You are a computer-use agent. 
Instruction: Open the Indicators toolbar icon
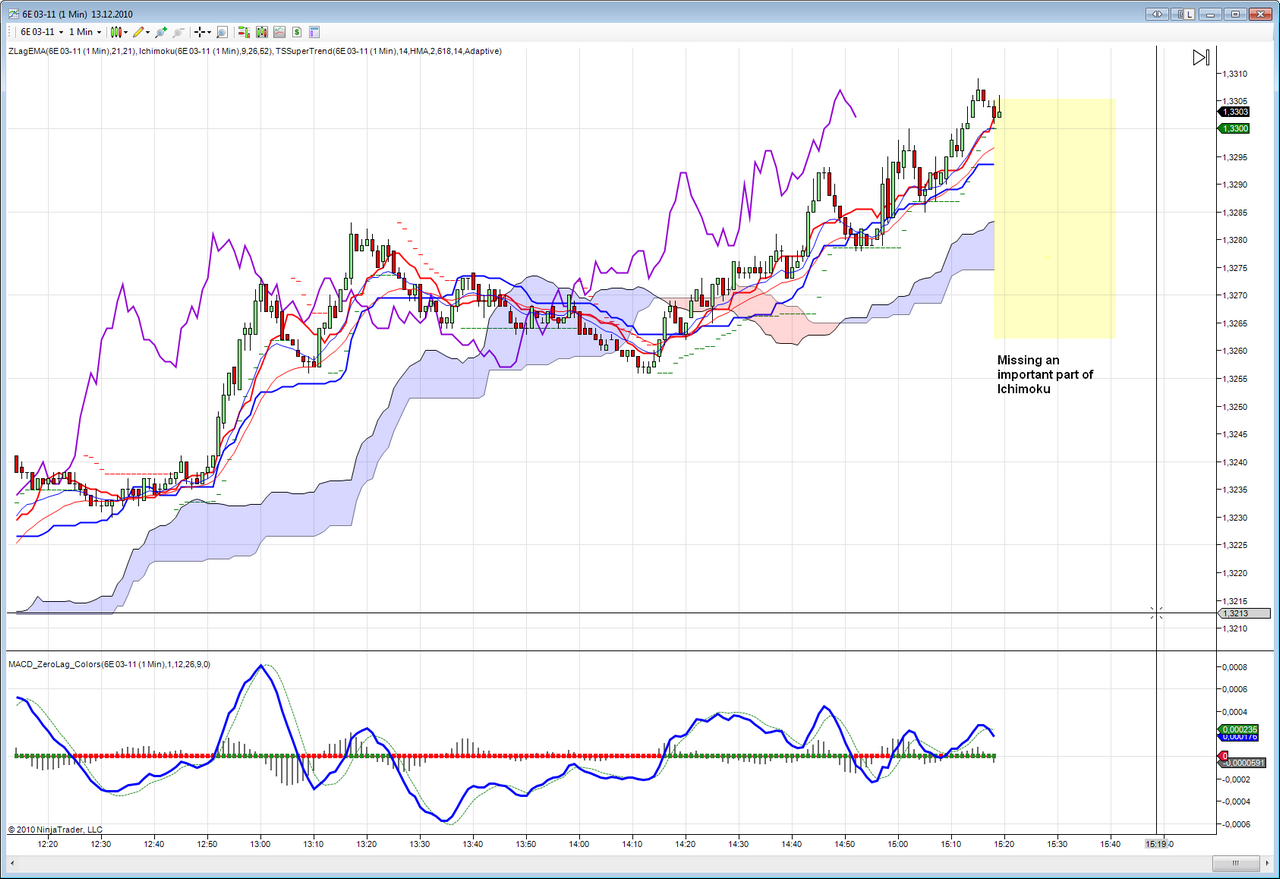click(x=279, y=32)
